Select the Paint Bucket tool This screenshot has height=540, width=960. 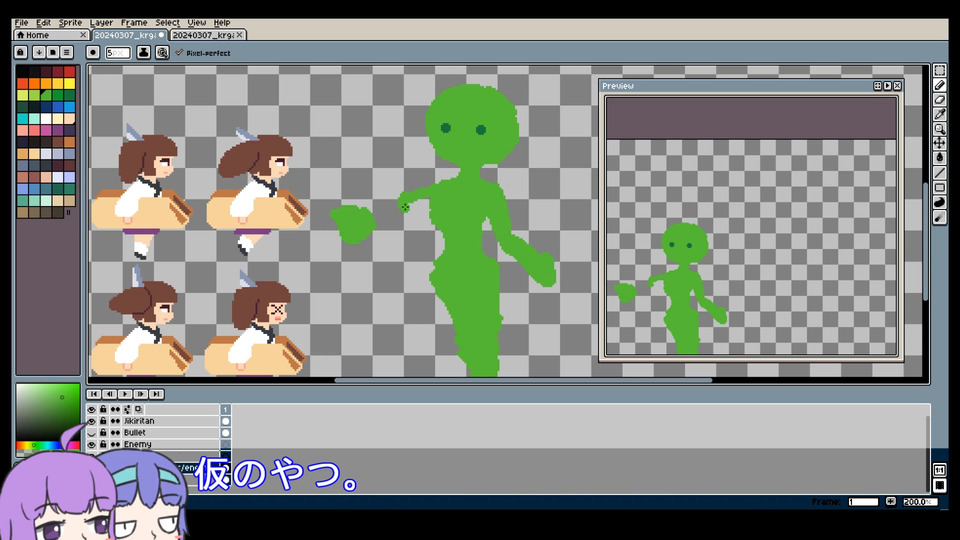(x=940, y=158)
